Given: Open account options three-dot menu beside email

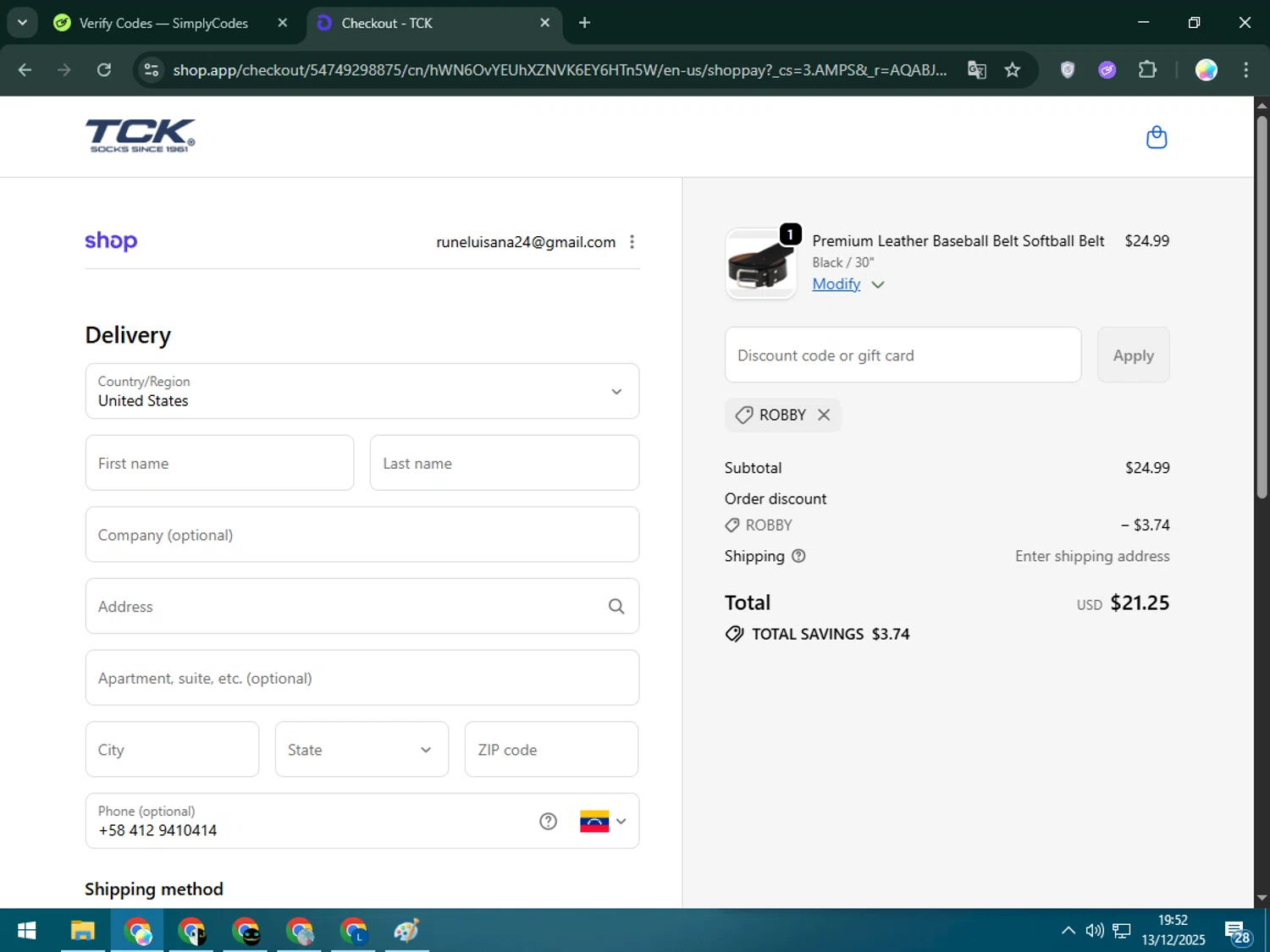Looking at the screenshot, I should tap(632, 242).
